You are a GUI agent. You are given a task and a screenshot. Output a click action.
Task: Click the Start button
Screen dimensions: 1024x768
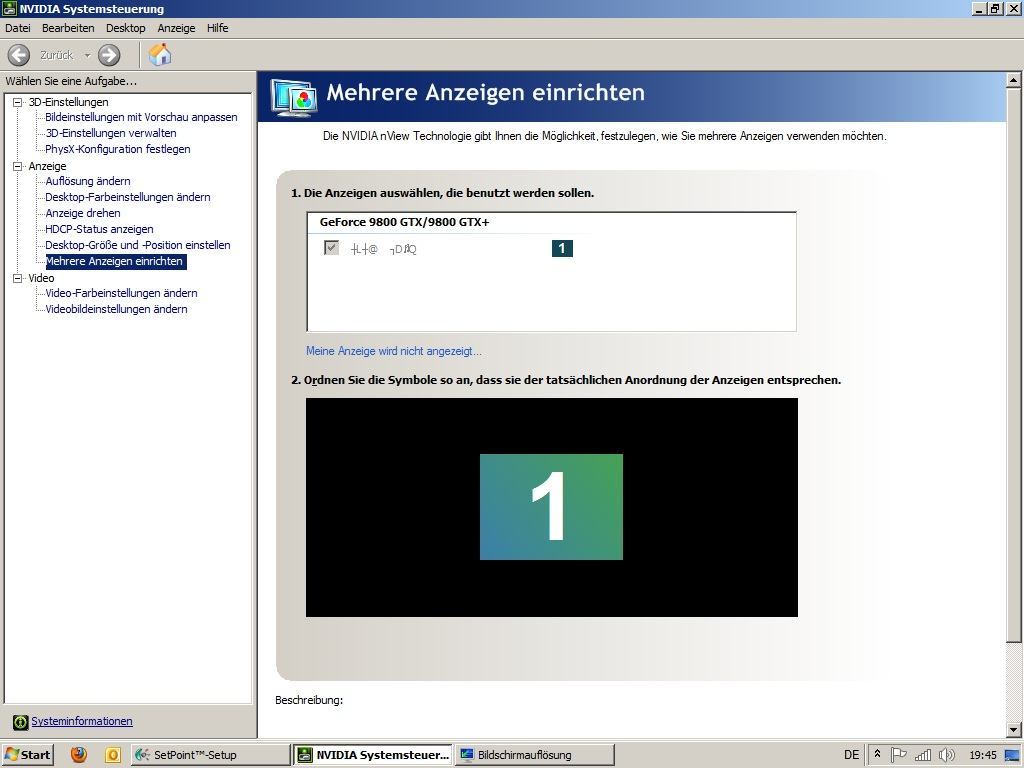pyautogui.click(x=27, y=754)
